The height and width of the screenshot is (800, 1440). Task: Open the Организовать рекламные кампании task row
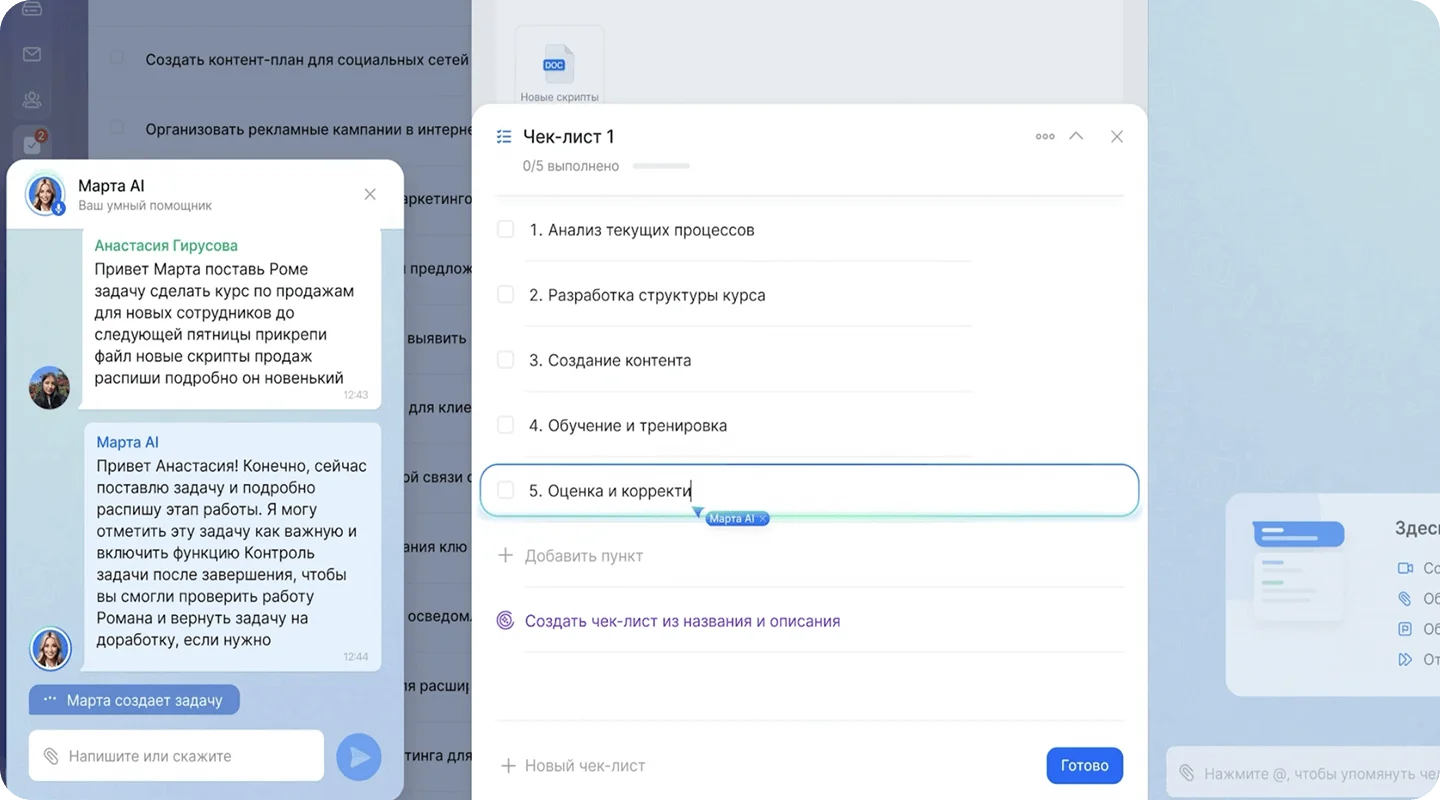coord(306,129)
